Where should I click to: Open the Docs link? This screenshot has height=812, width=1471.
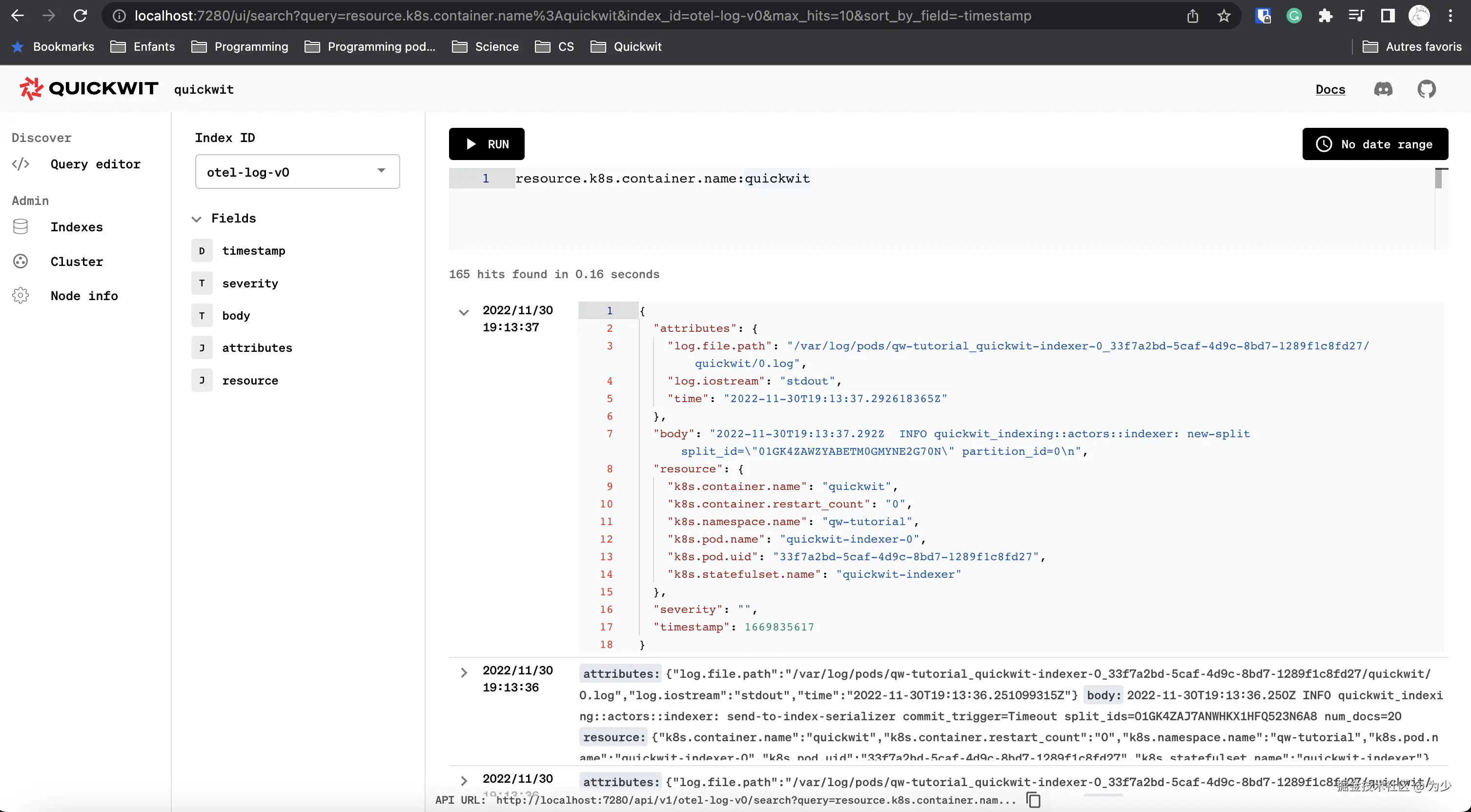click(x=1330, y=89)
